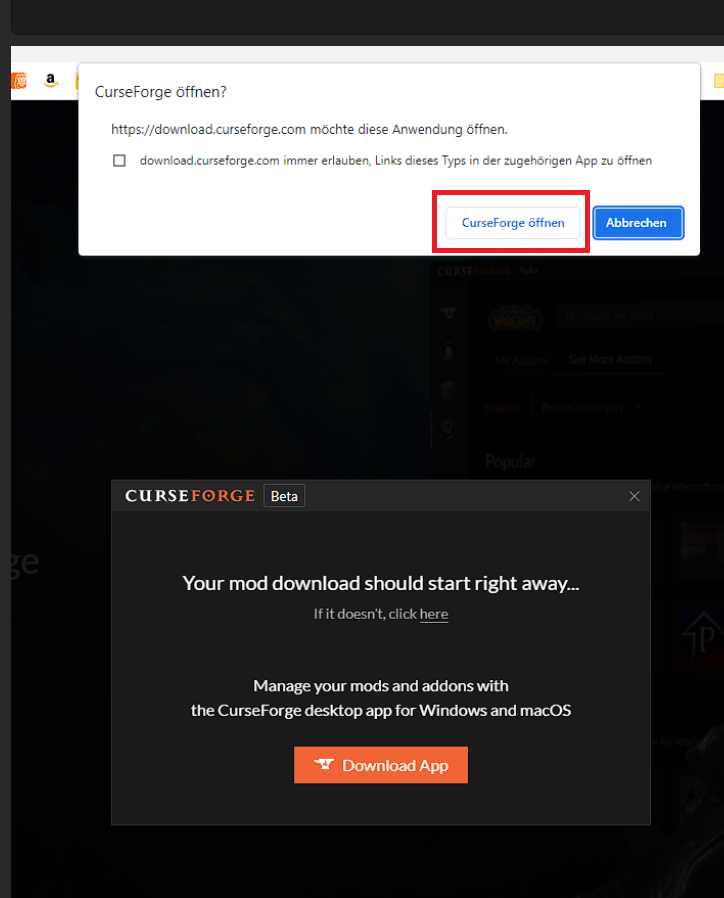Click the Beta badge next to logo
This screenshot has height=898, width=724.
(x=284, y=496)
